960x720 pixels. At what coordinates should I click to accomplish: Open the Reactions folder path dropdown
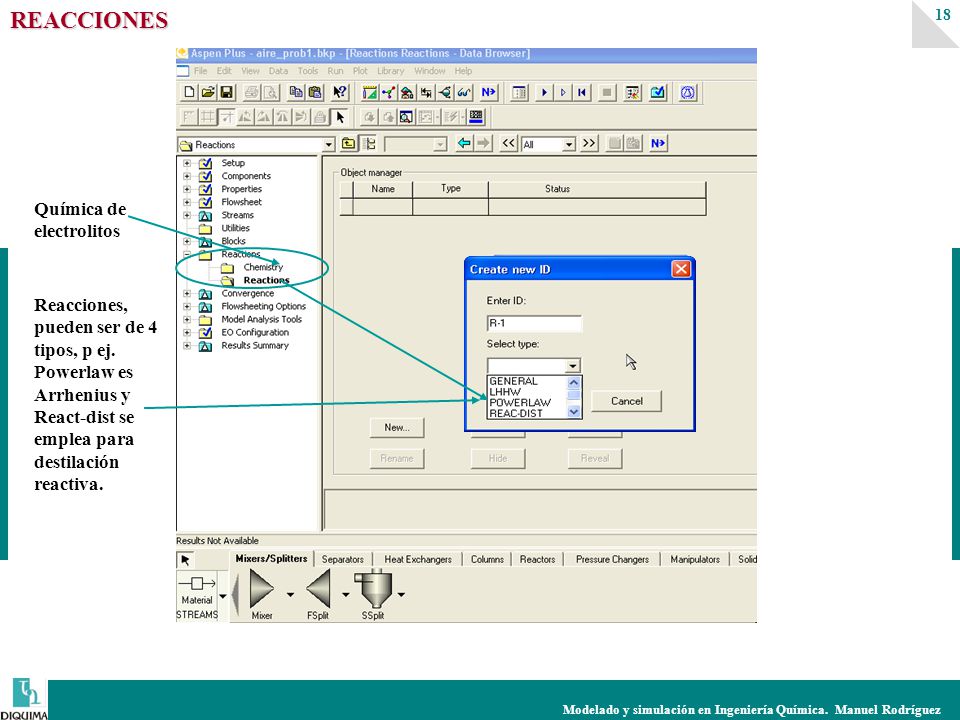coord(329,144)
